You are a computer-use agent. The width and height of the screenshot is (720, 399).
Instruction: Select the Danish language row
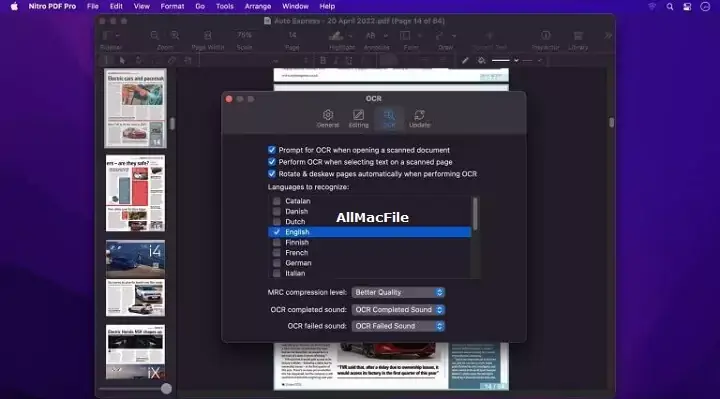(x=370, y=211)
